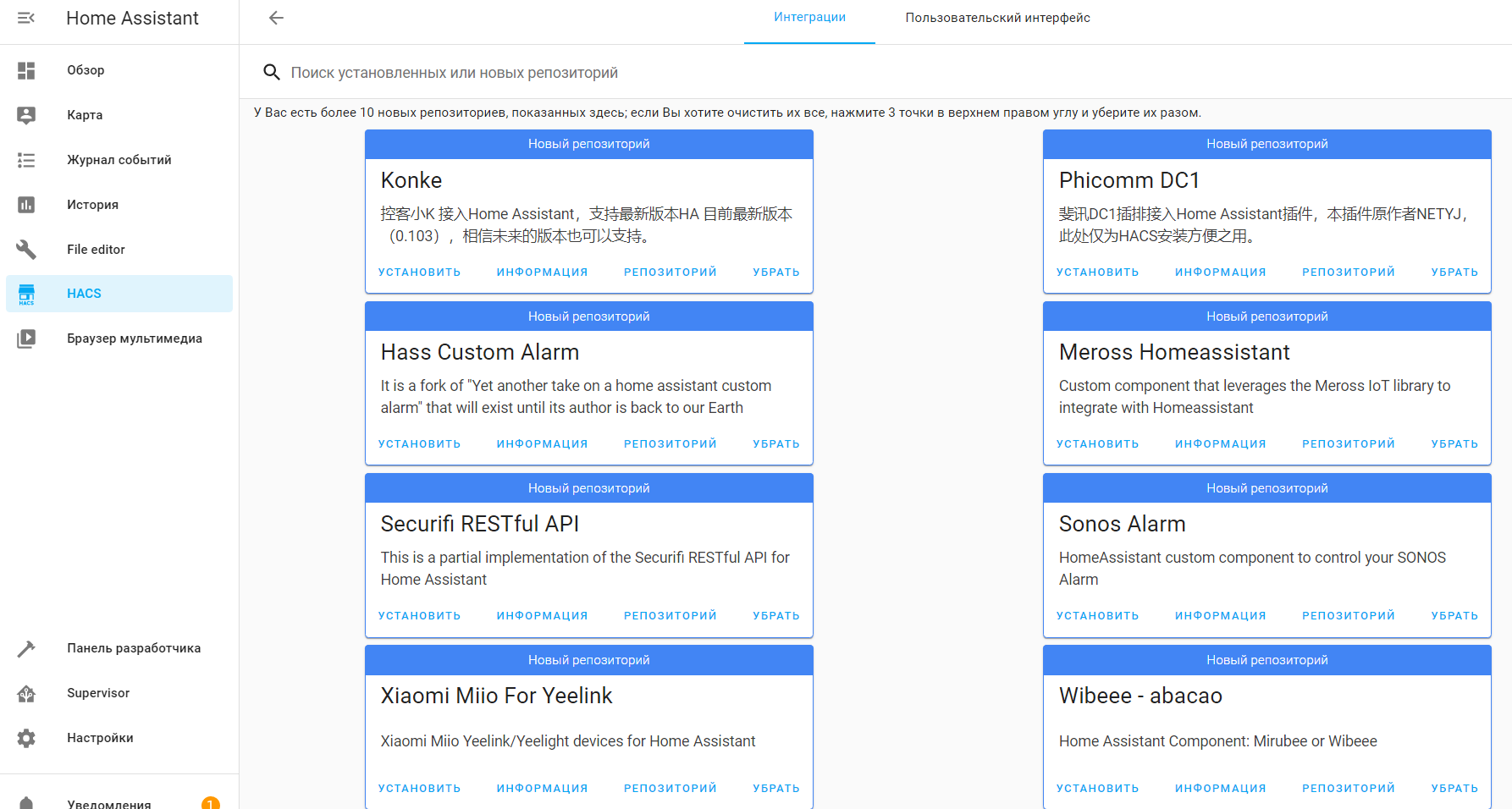Install the Konke repository
Screen dimensions: 1512x809
(x=419, y=272)
